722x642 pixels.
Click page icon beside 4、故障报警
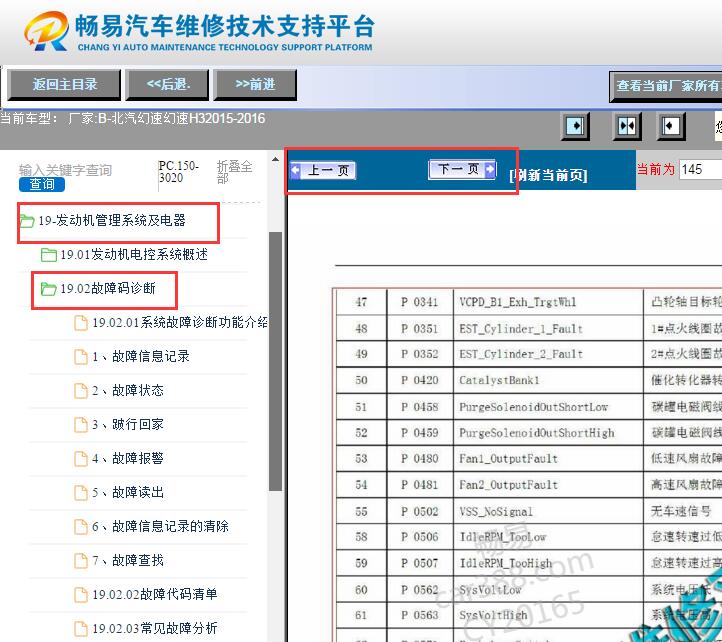(x=81, y=459)
